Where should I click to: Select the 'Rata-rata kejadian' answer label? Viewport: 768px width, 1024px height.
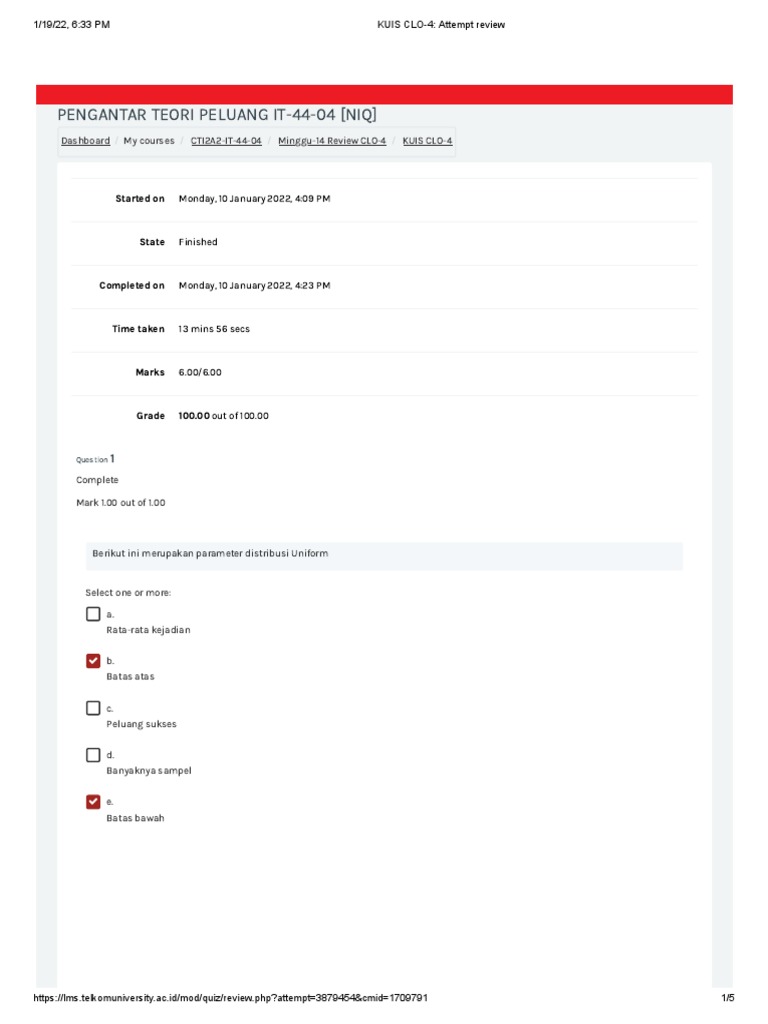[x=148, y=630]
